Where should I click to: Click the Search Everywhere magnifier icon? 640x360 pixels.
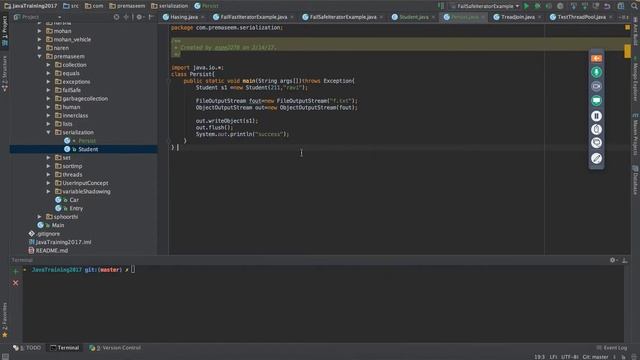(634, 6)
